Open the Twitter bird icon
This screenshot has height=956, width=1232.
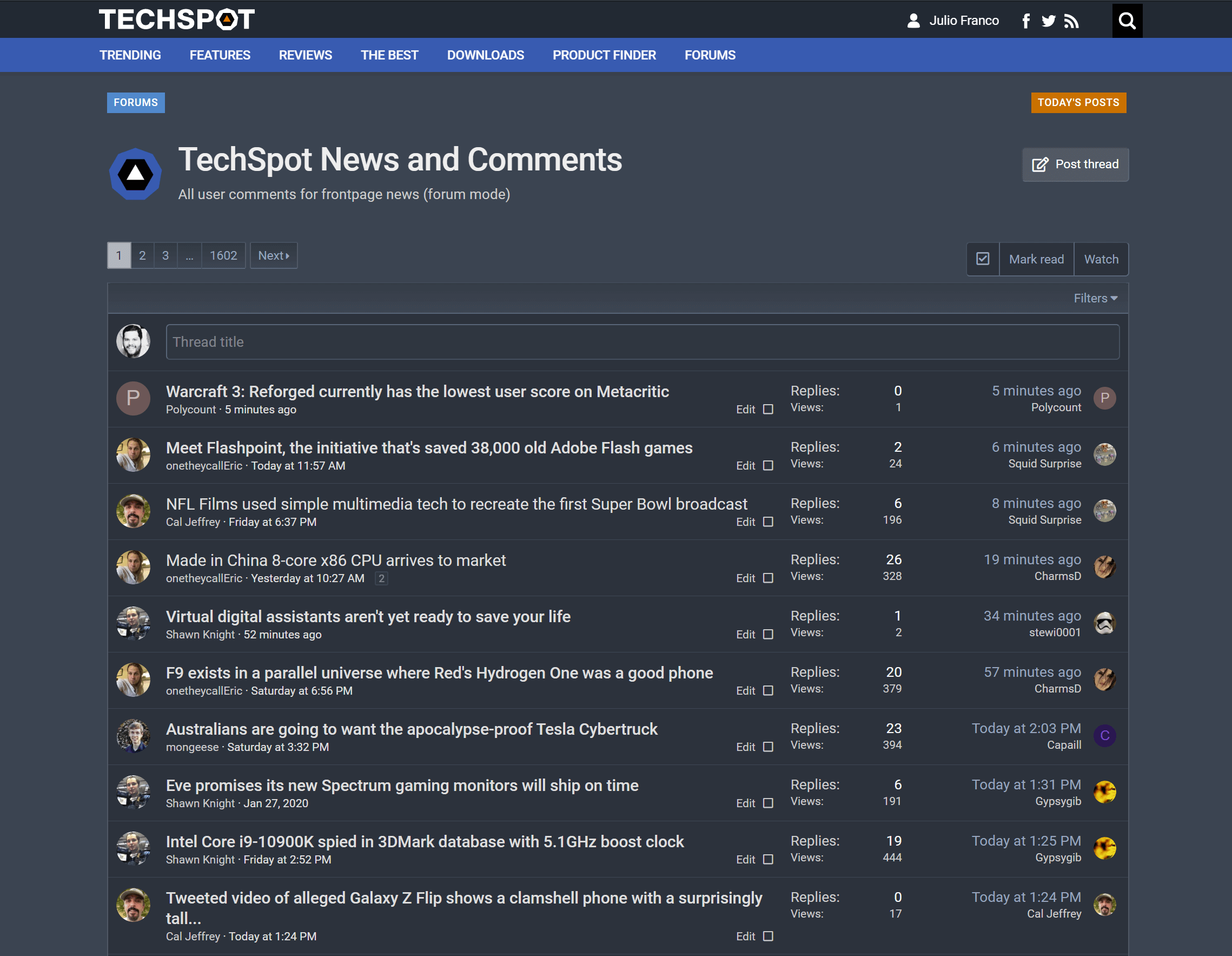1048,21
